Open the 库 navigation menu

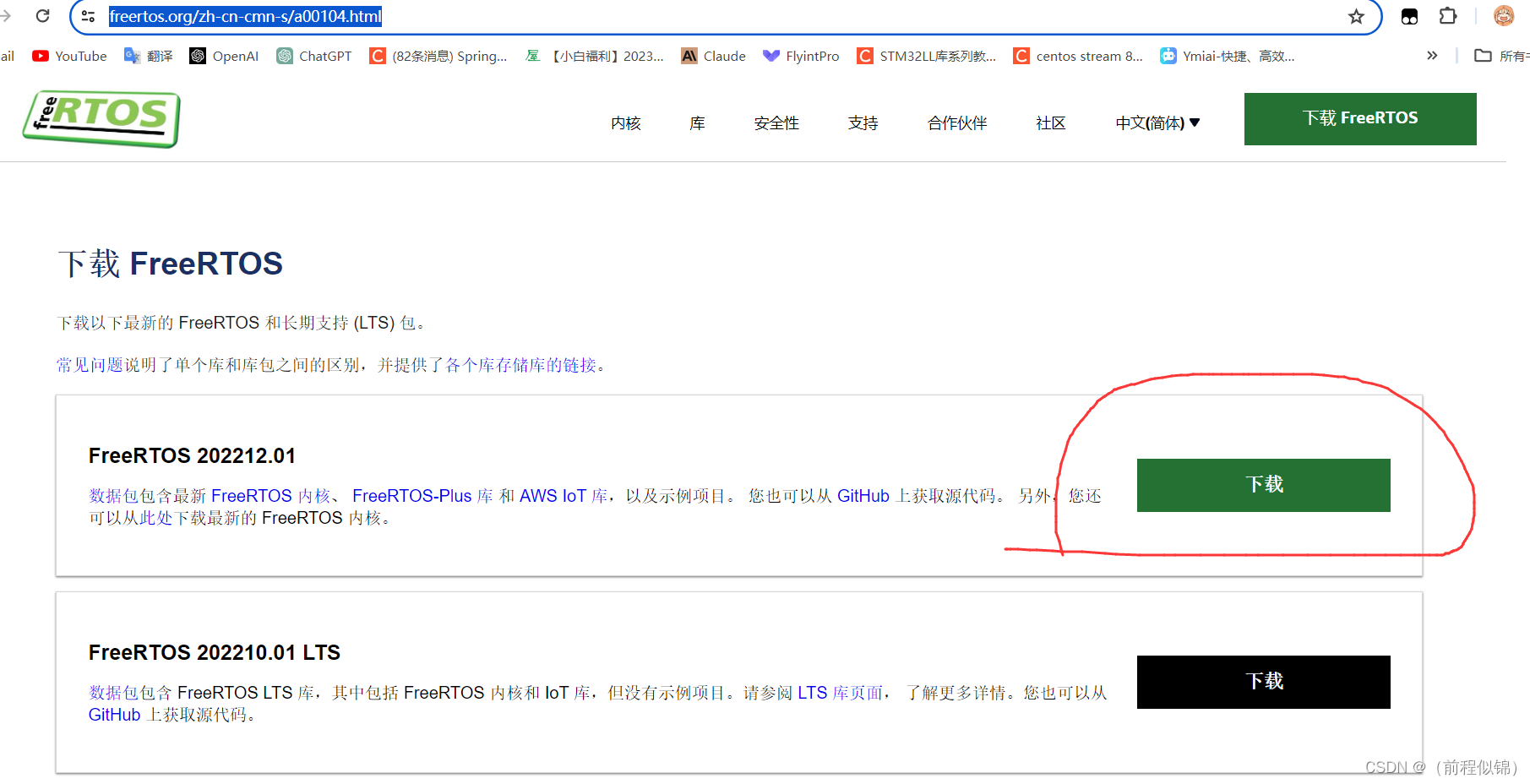(697, 123)
